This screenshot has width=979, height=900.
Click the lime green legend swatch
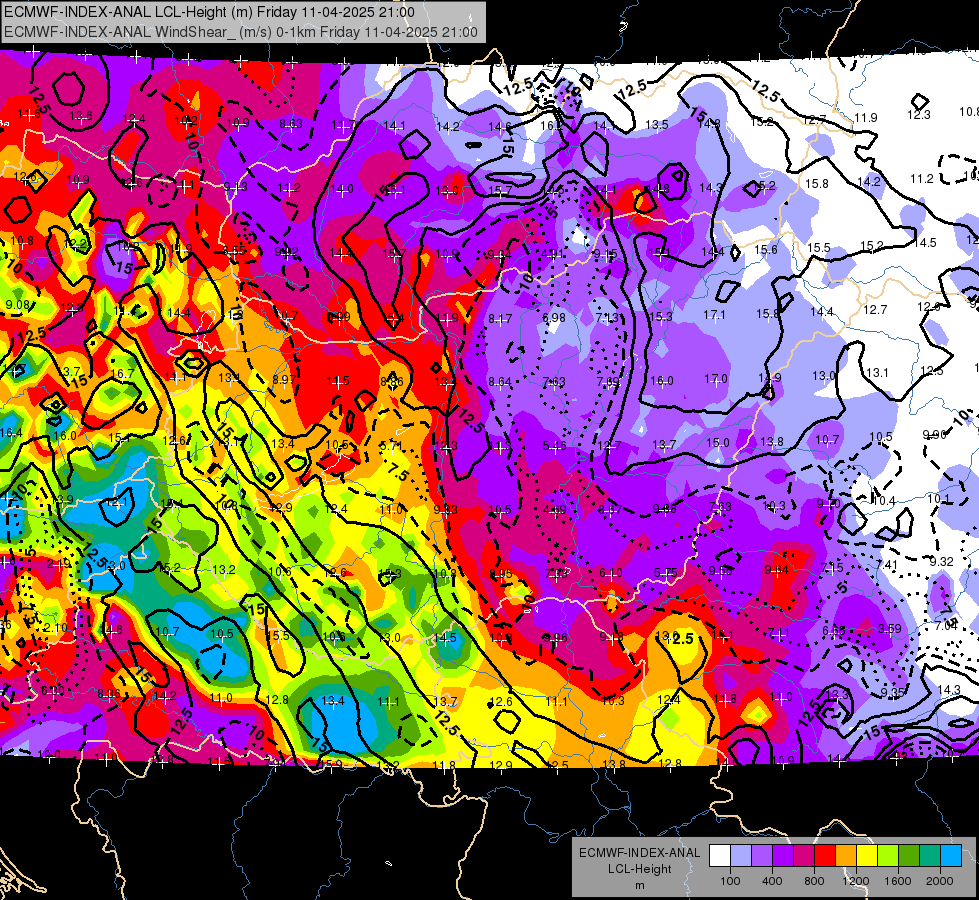[888, 856]
